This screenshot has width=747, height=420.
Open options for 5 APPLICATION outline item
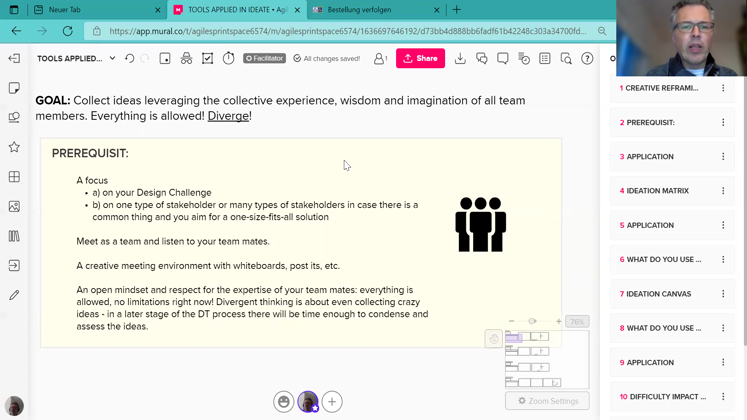[723, 225]
